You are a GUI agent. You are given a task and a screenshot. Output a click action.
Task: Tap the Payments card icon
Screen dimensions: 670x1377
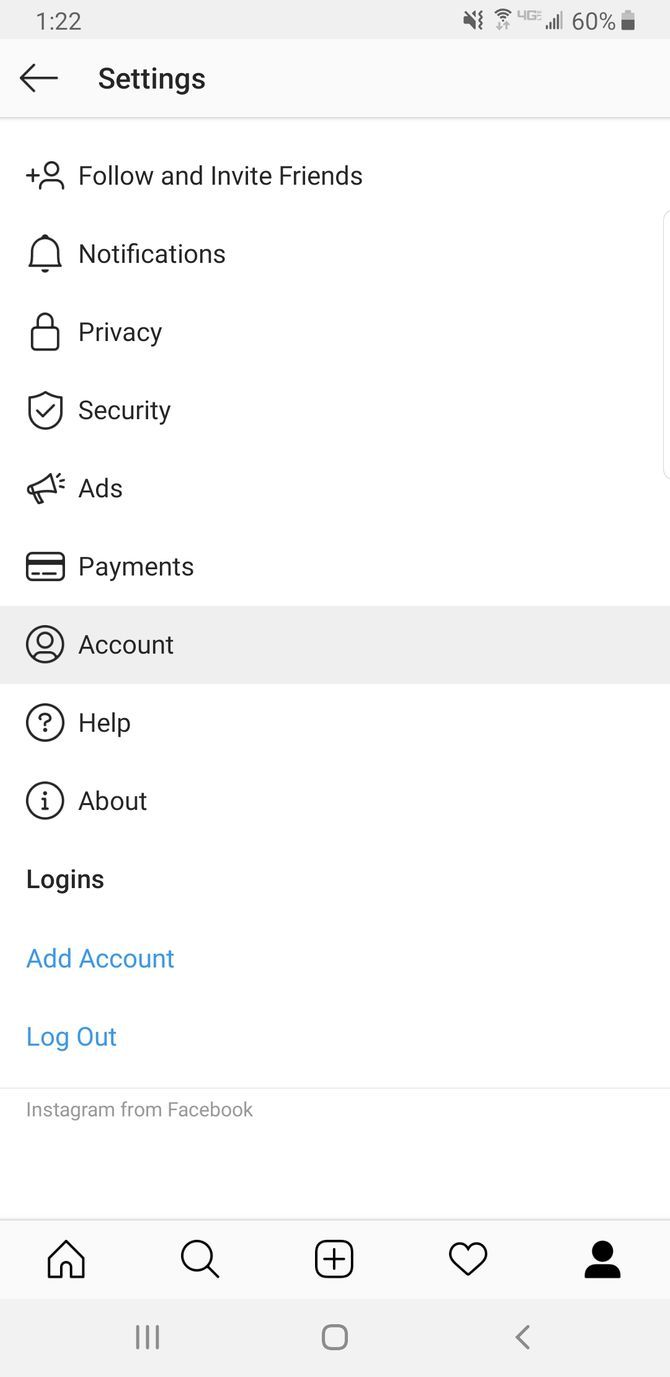[x=45, y=566]
